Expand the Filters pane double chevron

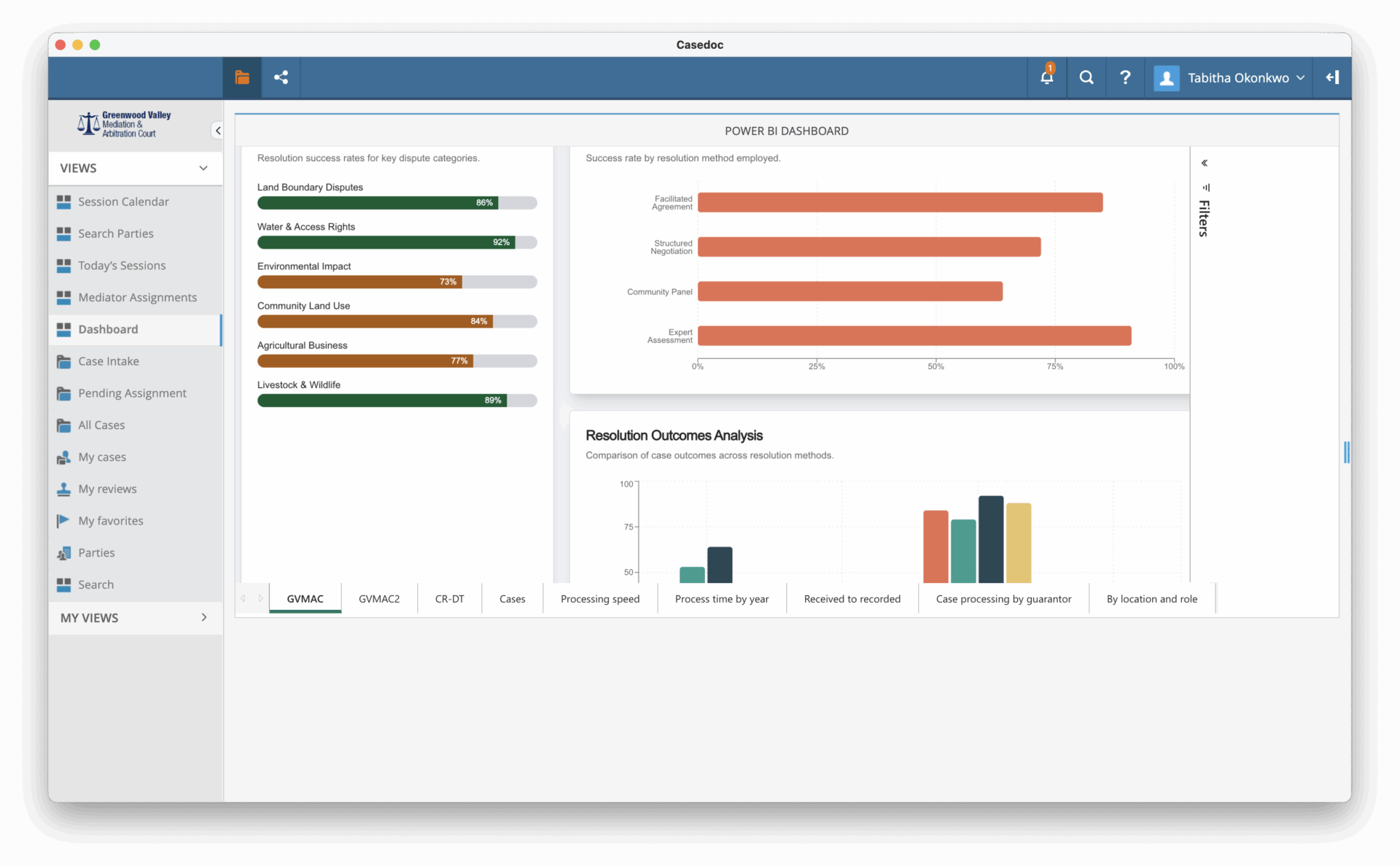(1205, 163)
